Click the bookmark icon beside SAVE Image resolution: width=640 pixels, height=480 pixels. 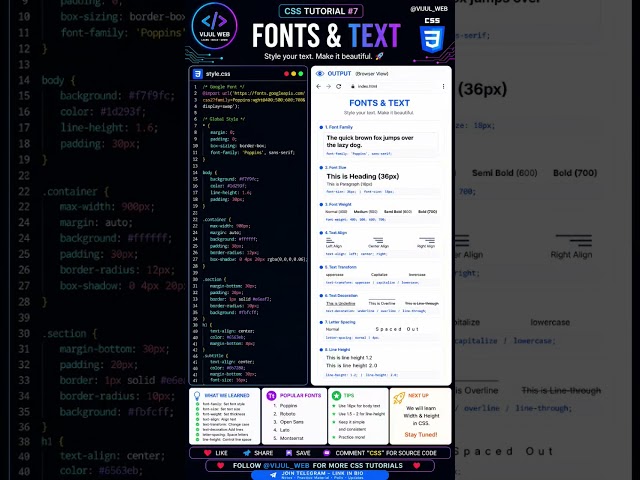pos(289,453)
